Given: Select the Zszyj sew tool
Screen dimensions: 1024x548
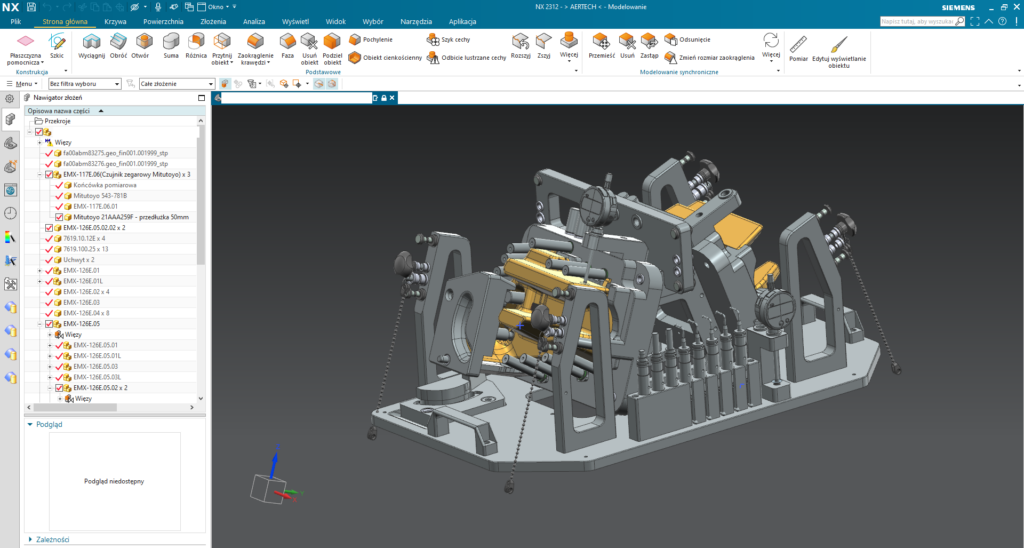Looking at the screenshot, I should coord(544,46).
